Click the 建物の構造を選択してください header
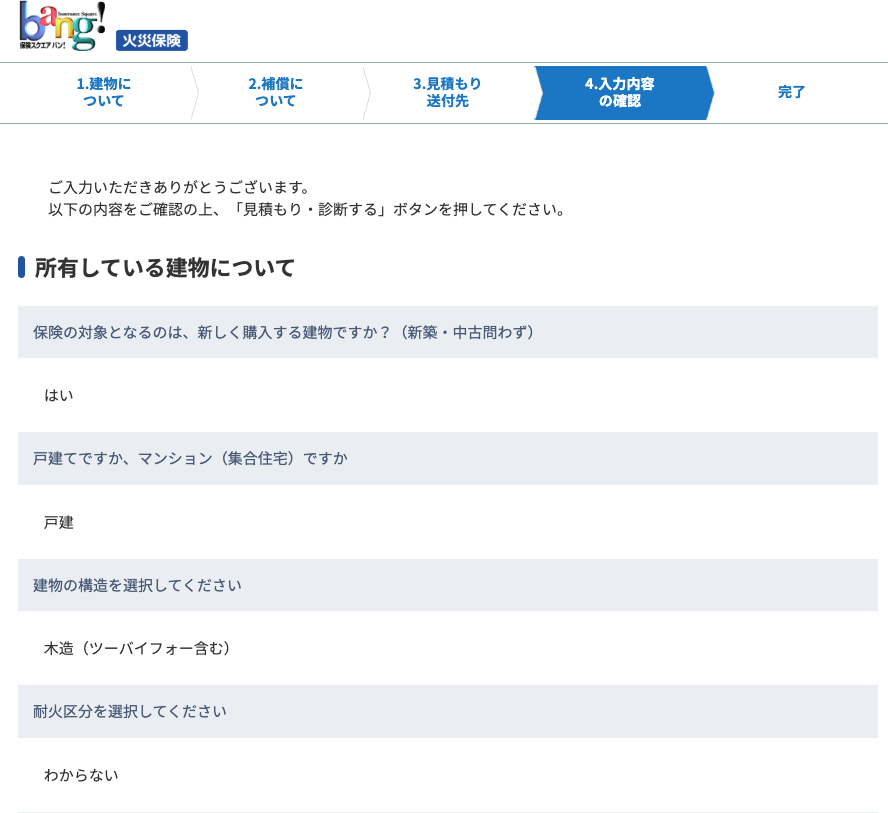 [137, 585]
